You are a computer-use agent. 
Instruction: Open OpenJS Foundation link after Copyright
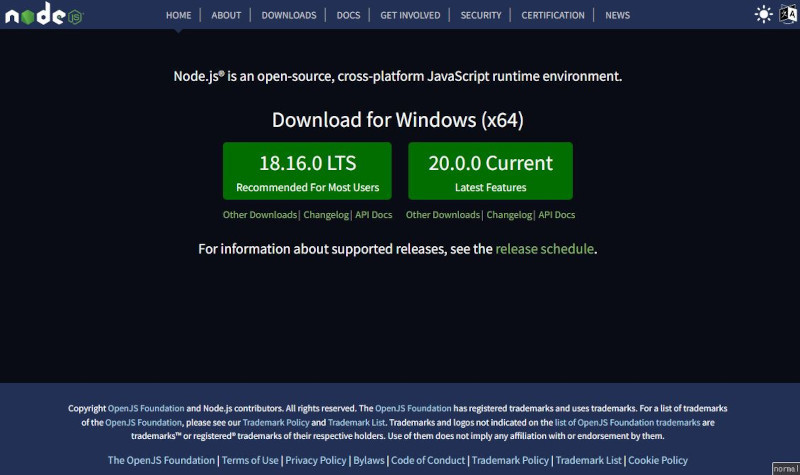click(146, 408)
